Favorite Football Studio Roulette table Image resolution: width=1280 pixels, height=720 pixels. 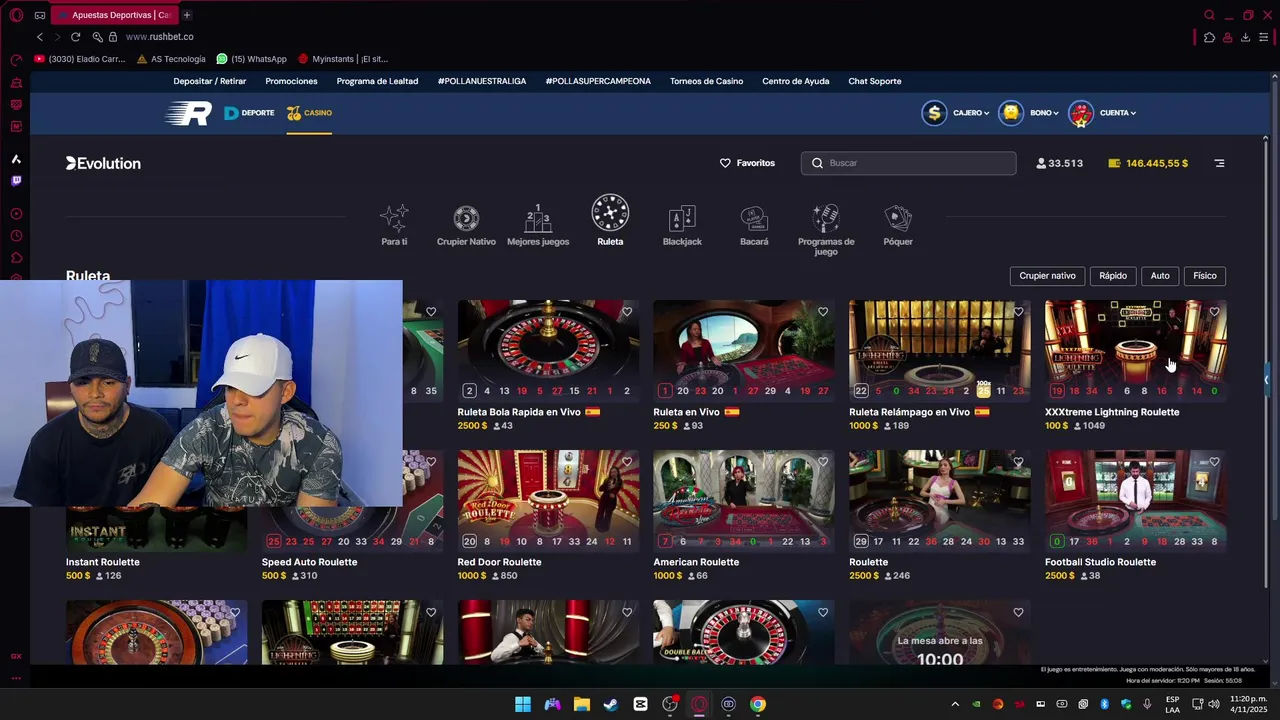1214,462
